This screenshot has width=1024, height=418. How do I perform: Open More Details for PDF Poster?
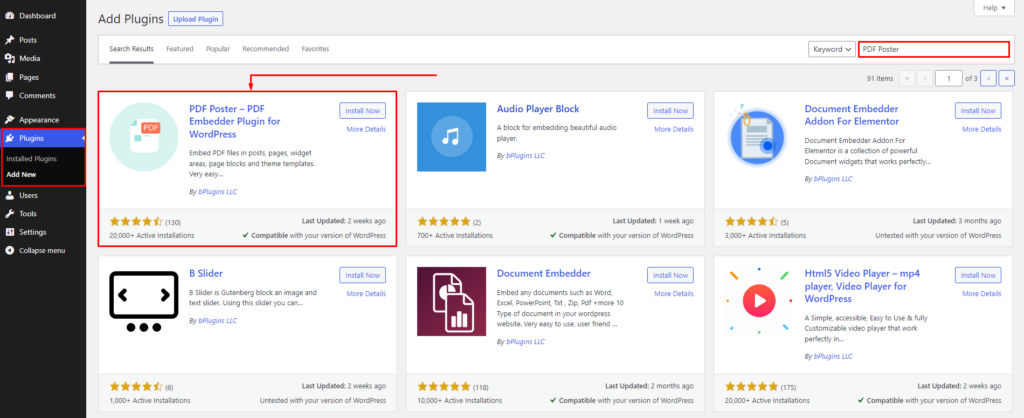click(366, 129)
